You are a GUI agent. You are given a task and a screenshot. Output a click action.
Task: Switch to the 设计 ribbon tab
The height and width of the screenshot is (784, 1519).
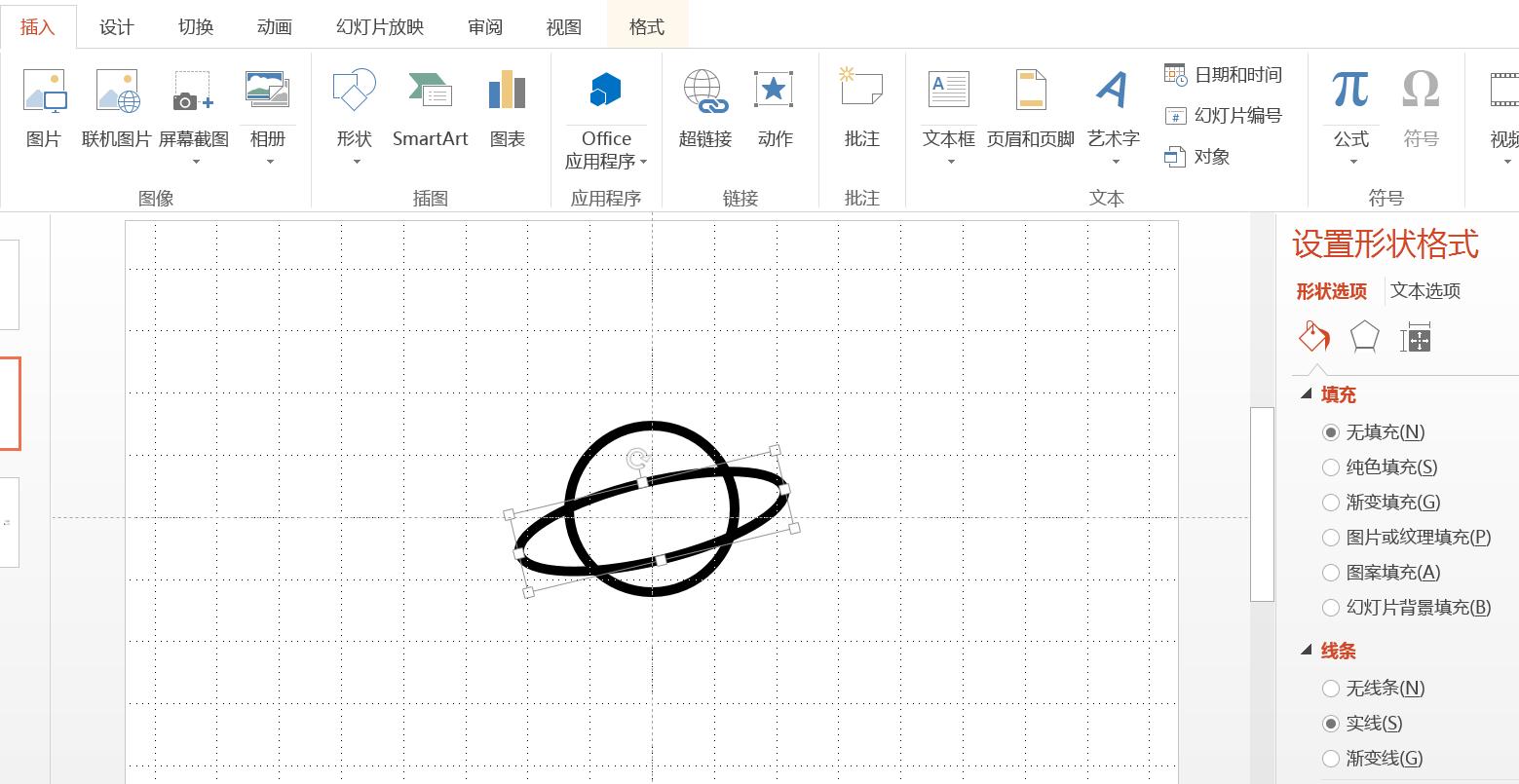click(116, 26)
